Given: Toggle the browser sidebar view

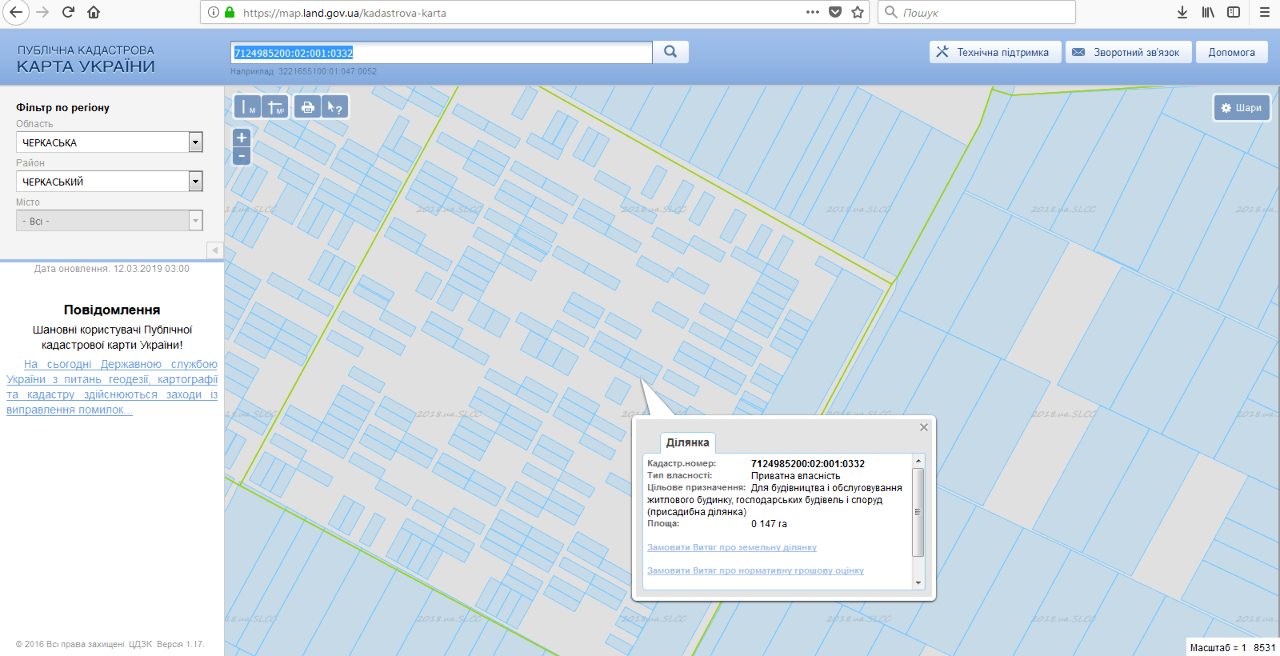Looking at the screenshot, I should pyautogui.click(x=1234, y=13).
